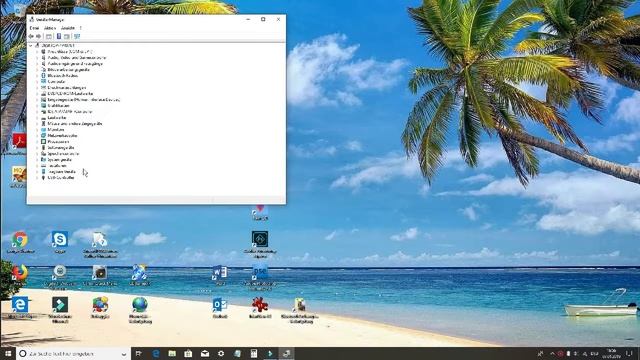Screen dimensions: 640x360
Task: Expand the Tastaturen category
Action: 37,166
